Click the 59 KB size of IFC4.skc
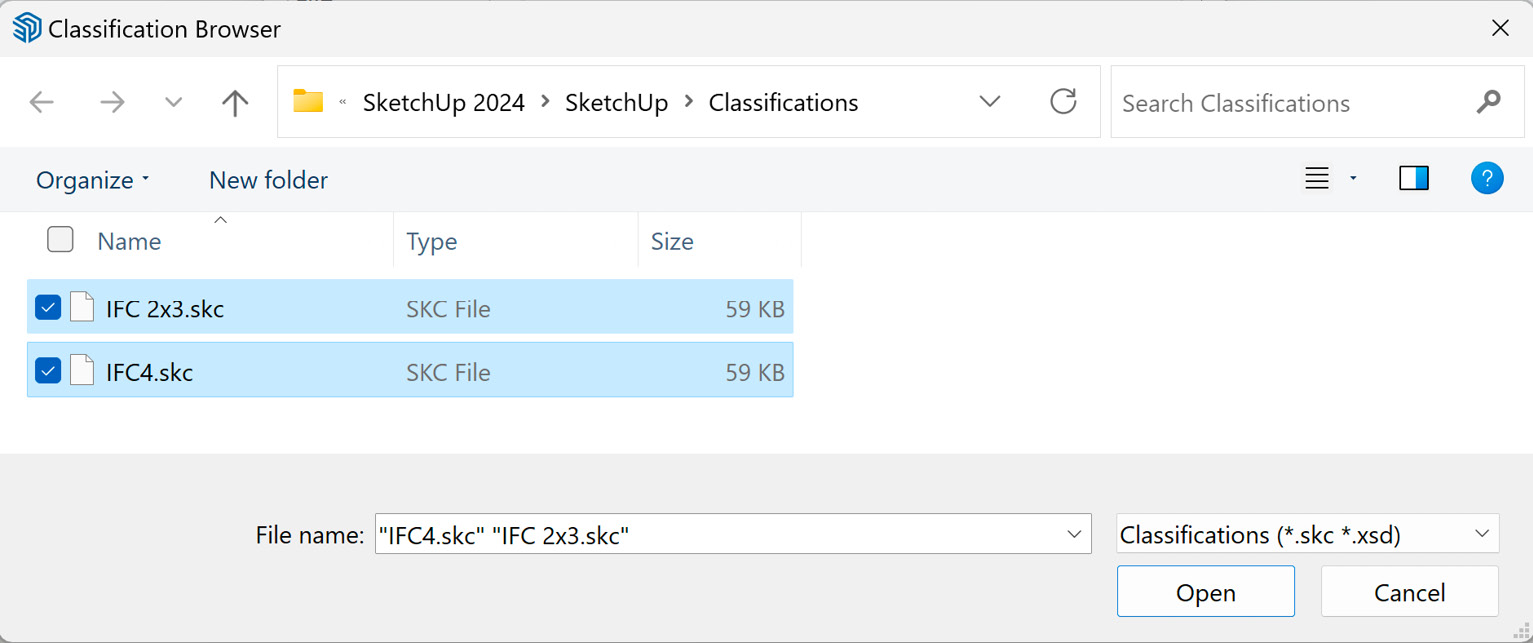This screenshot has height=643, width=1533. point(755,373)
